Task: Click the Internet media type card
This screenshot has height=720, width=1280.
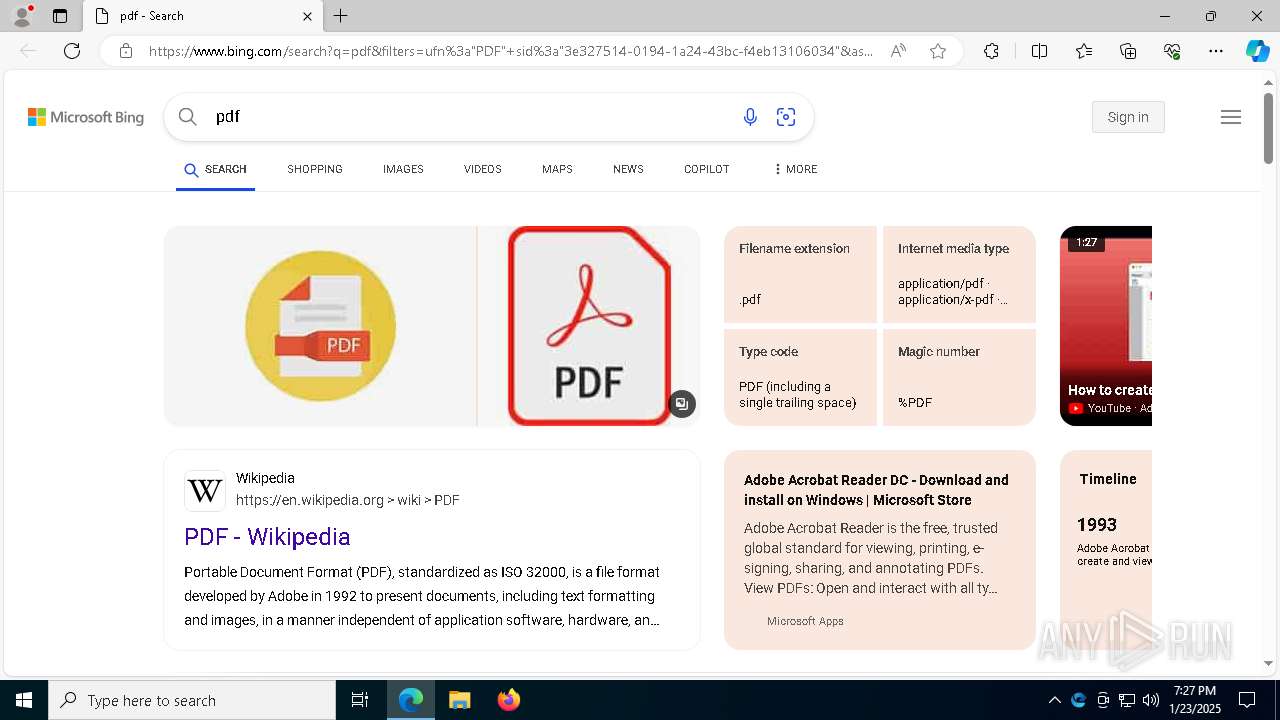Action: click(959, 274)
